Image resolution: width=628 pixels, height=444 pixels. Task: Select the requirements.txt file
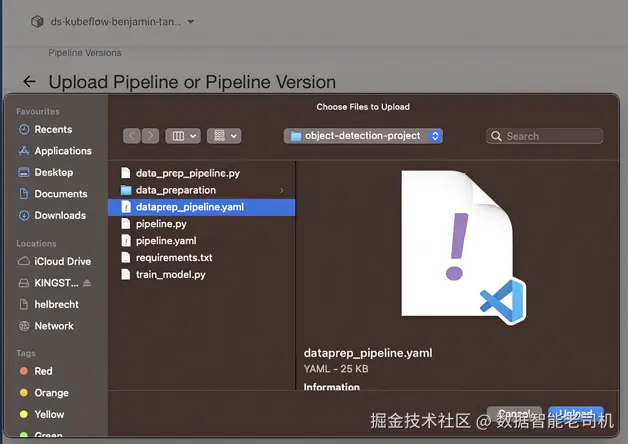tap(201, 257)
